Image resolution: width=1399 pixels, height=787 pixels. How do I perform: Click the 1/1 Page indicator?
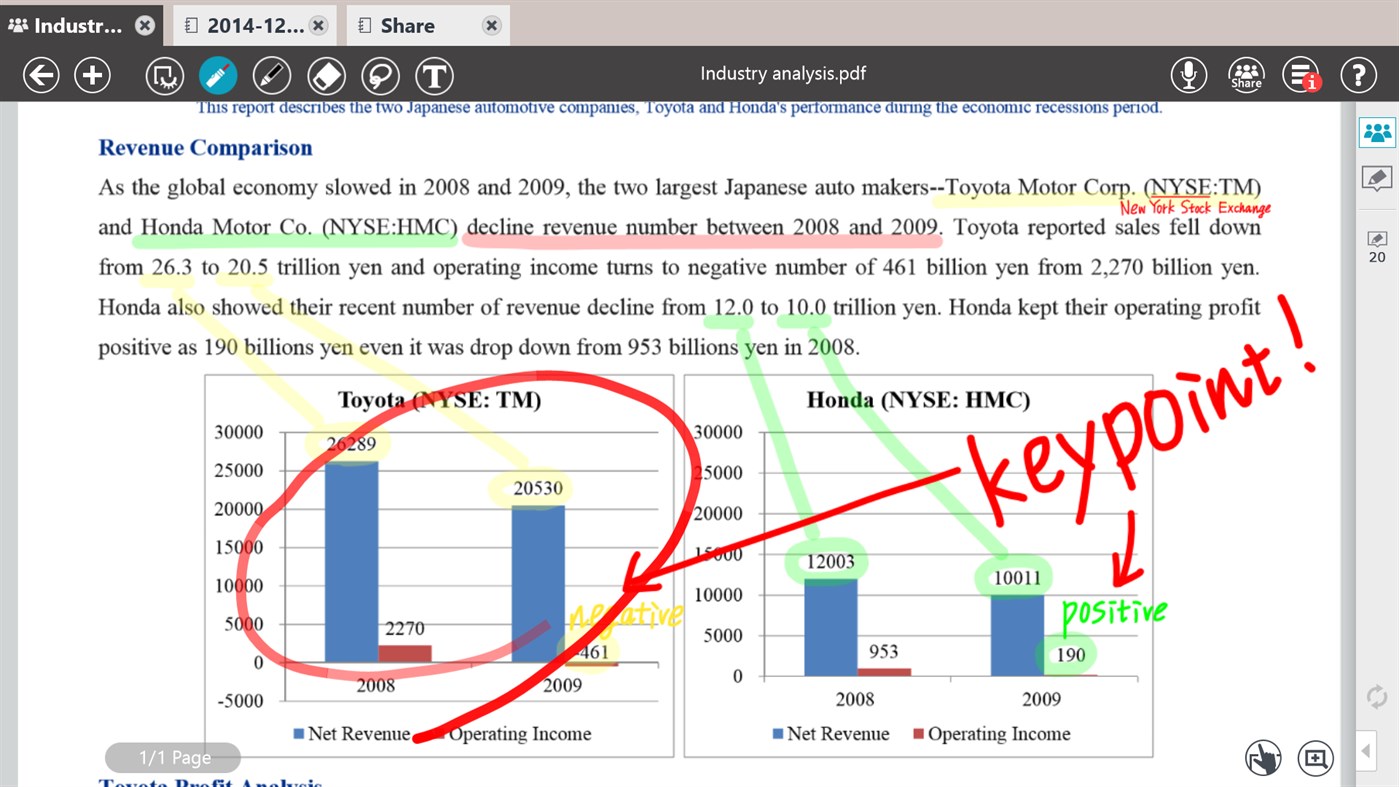(x=172, y=757)
